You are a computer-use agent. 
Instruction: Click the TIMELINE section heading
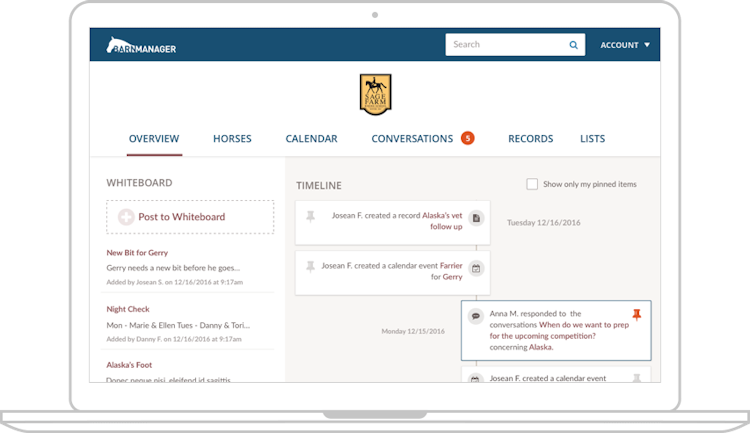(319, 186)
